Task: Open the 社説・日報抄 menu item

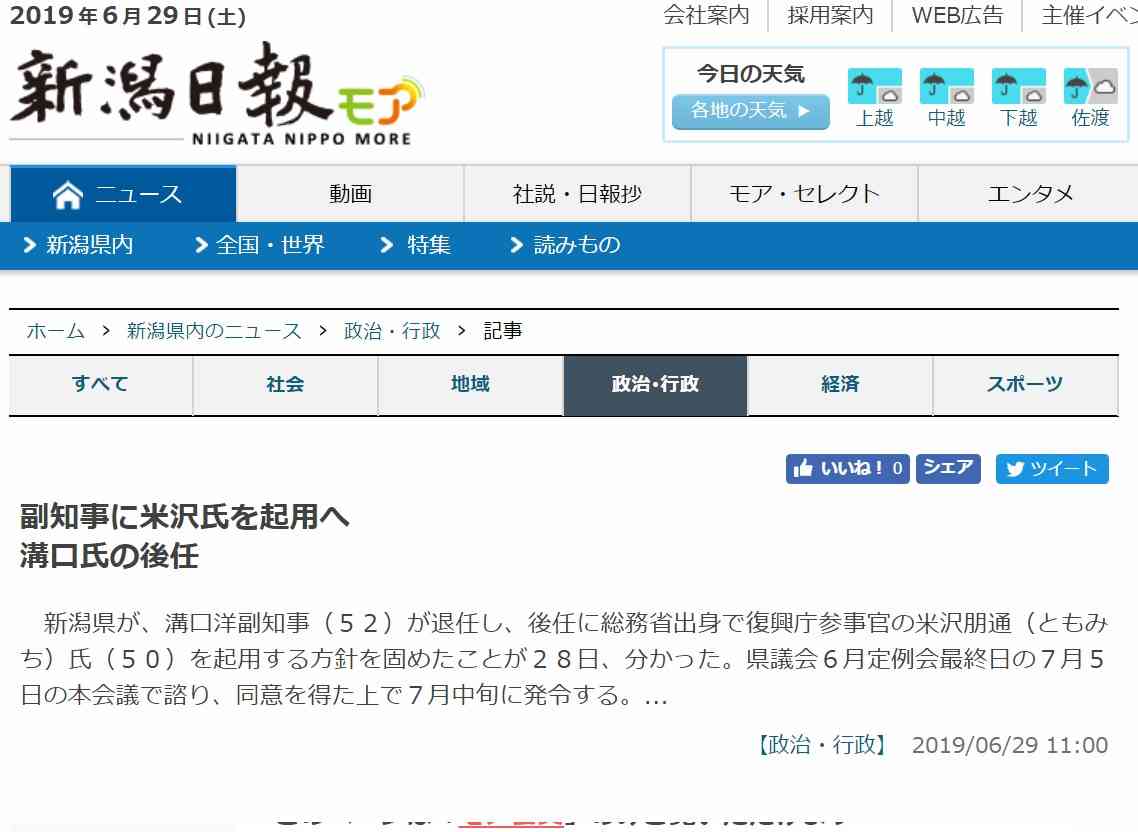Action: click(x=577, y=194)
